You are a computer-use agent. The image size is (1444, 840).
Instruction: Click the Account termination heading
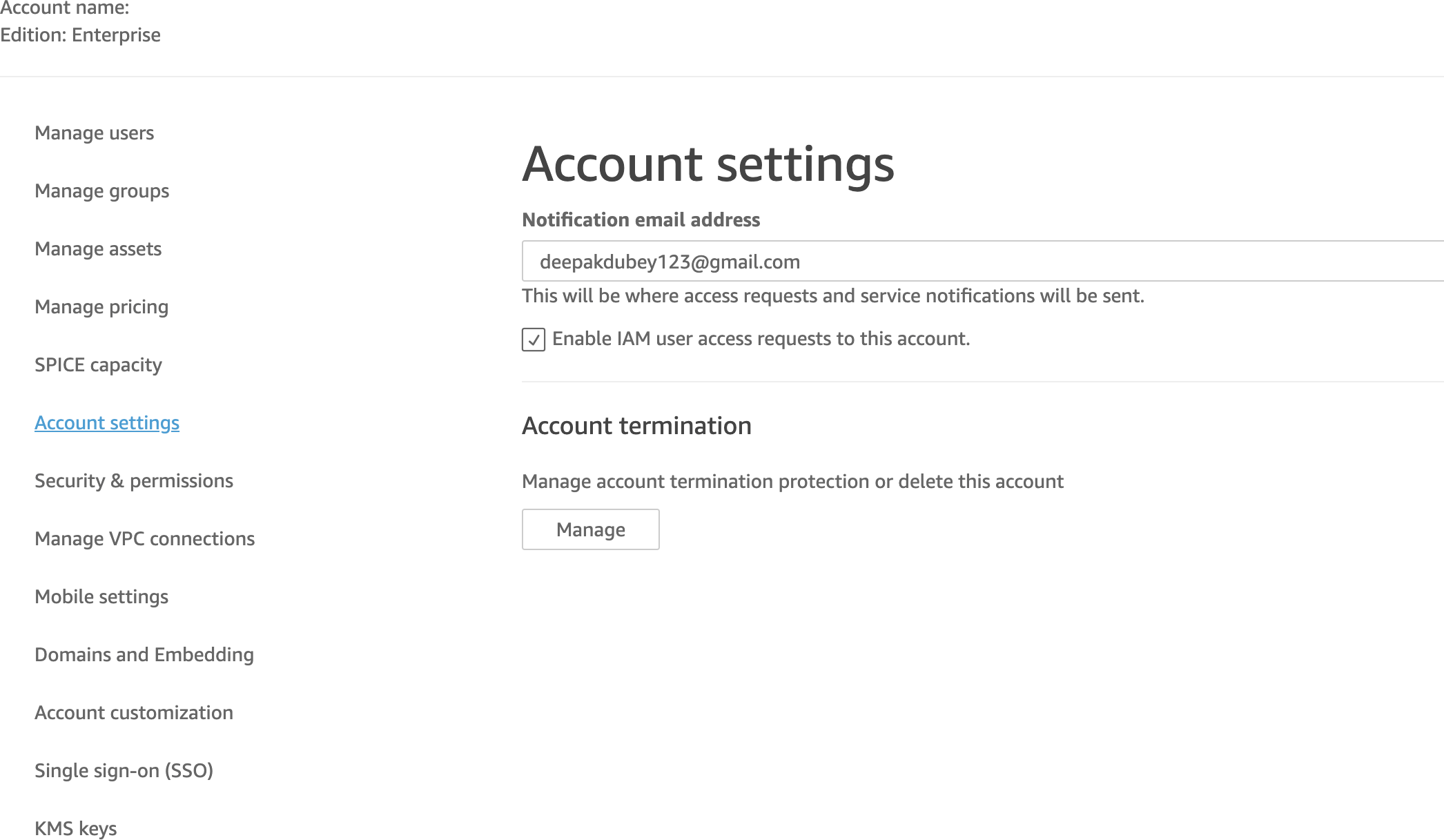click(x=636, y=426)
